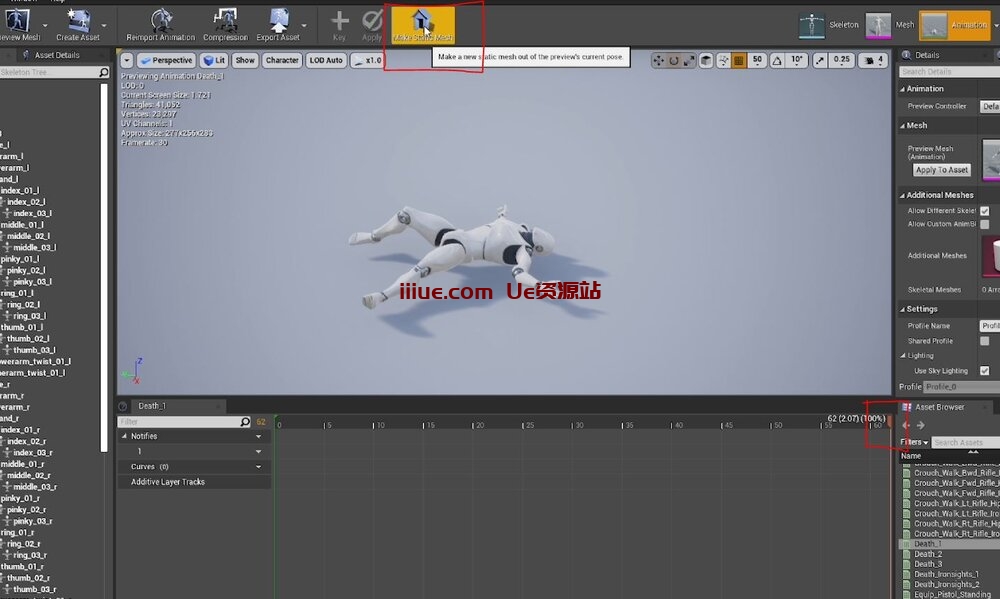Uncheck Use Sky Lighting checkbox

[985, 371]
